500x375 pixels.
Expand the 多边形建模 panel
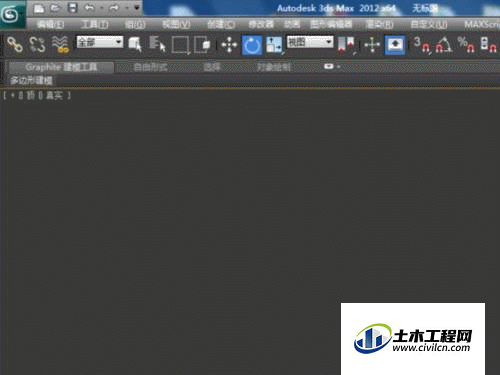coord(31,80)
